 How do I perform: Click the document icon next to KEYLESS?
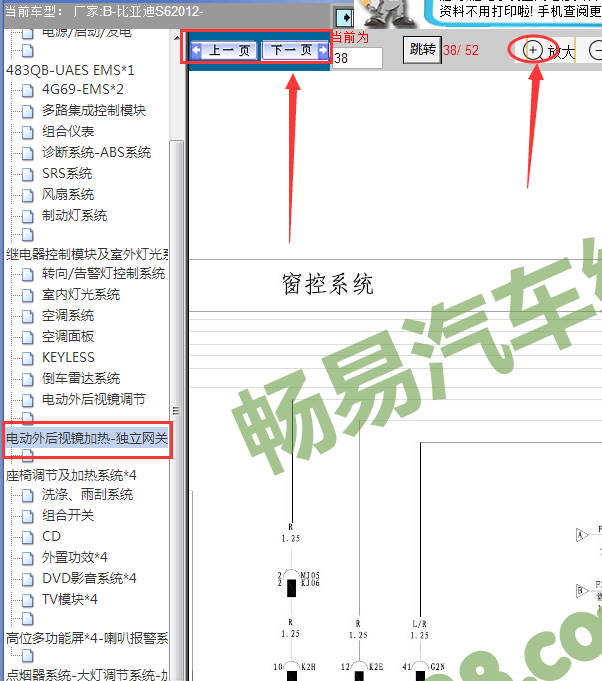click(28, 357)
